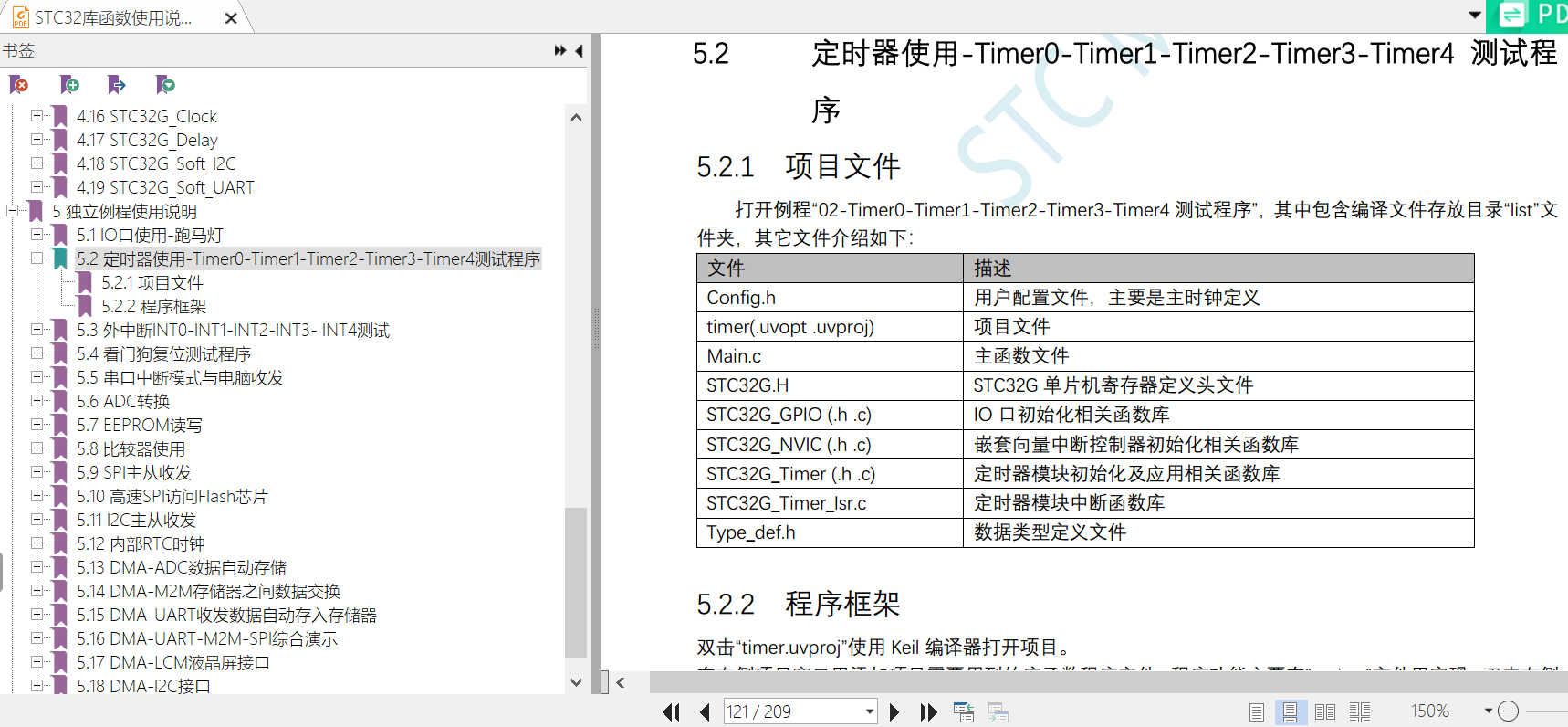
Task: Open bookmark 5.10 高速SPI访问Flash芯片
Action: (172, 496)
